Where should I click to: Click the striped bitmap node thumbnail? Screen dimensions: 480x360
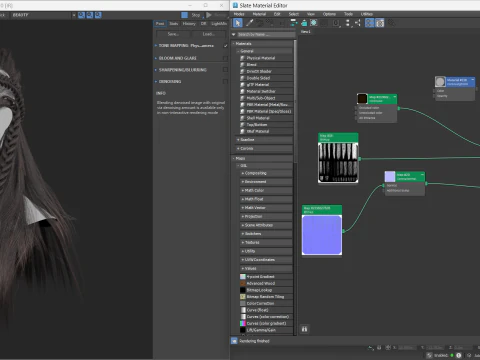point(338,163)
